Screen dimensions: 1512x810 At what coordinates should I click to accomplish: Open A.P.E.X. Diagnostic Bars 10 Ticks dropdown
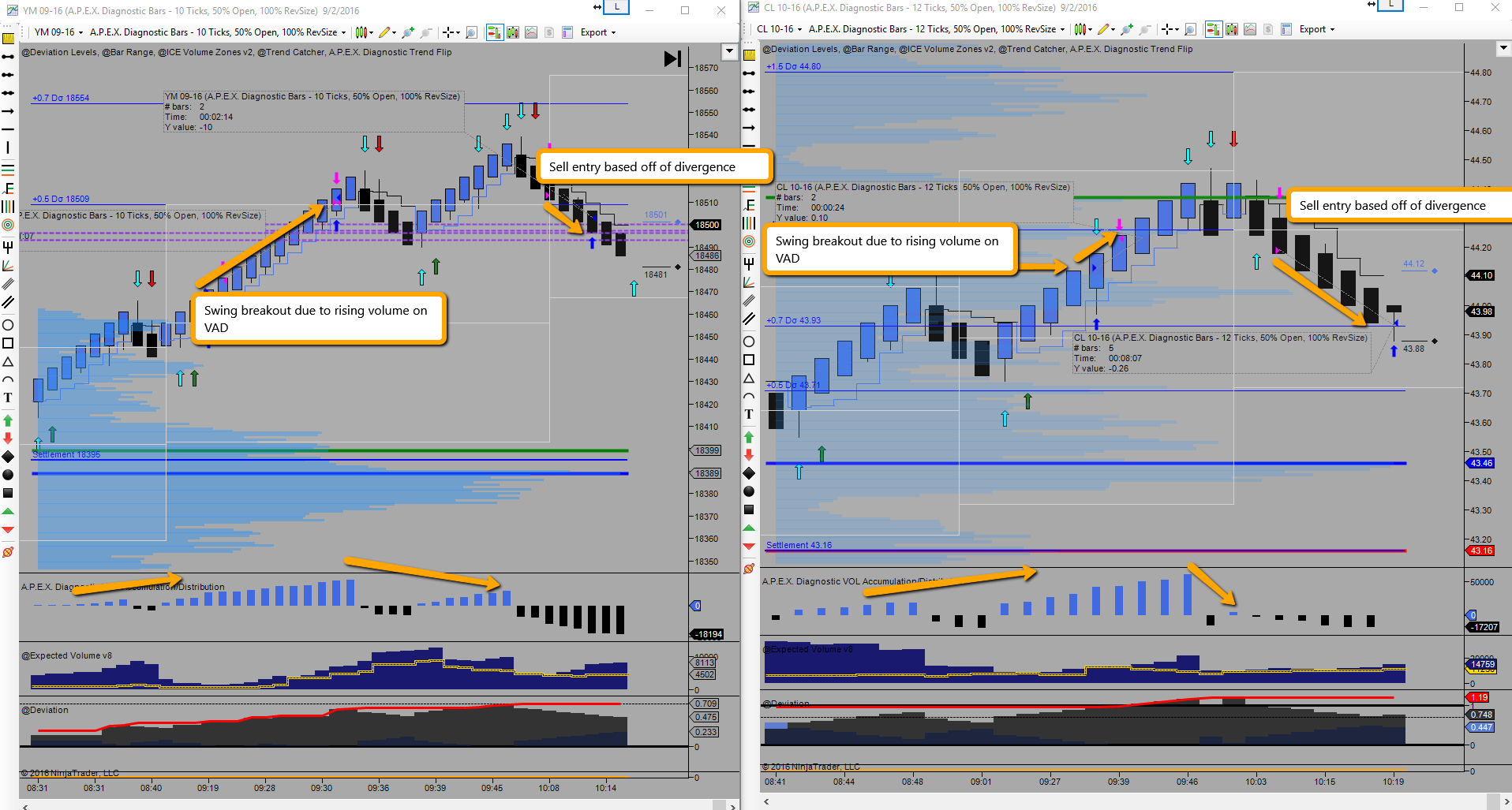click(218, 32)
